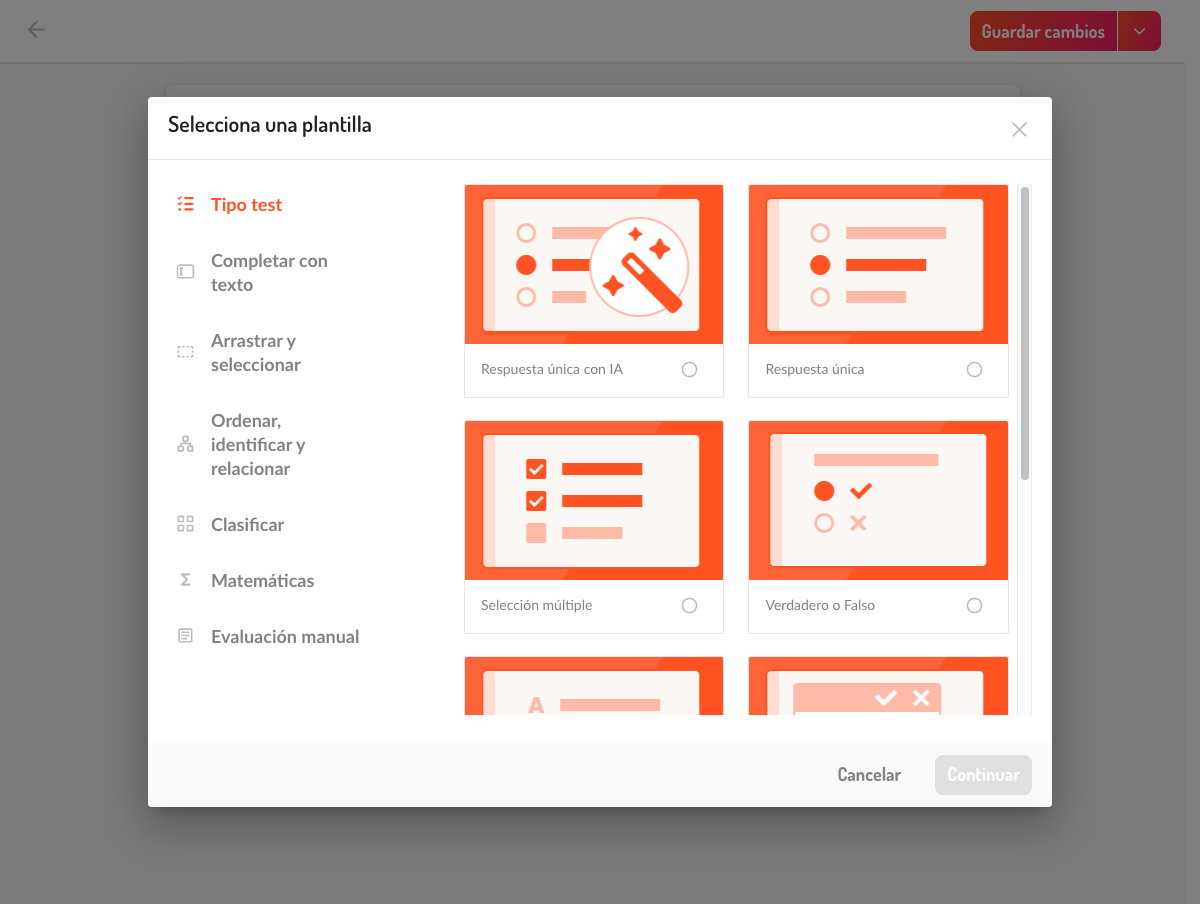1200x904 pixels.
Task: Select the Respuesta única radio button
Action: [974, 370]
